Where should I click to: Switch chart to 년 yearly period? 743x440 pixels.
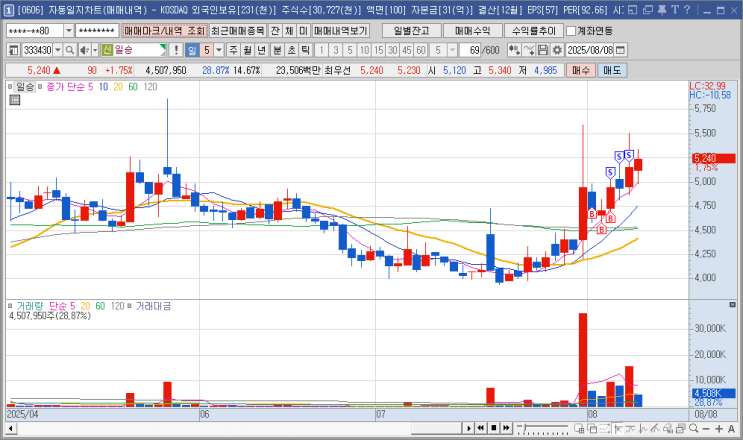262,50
